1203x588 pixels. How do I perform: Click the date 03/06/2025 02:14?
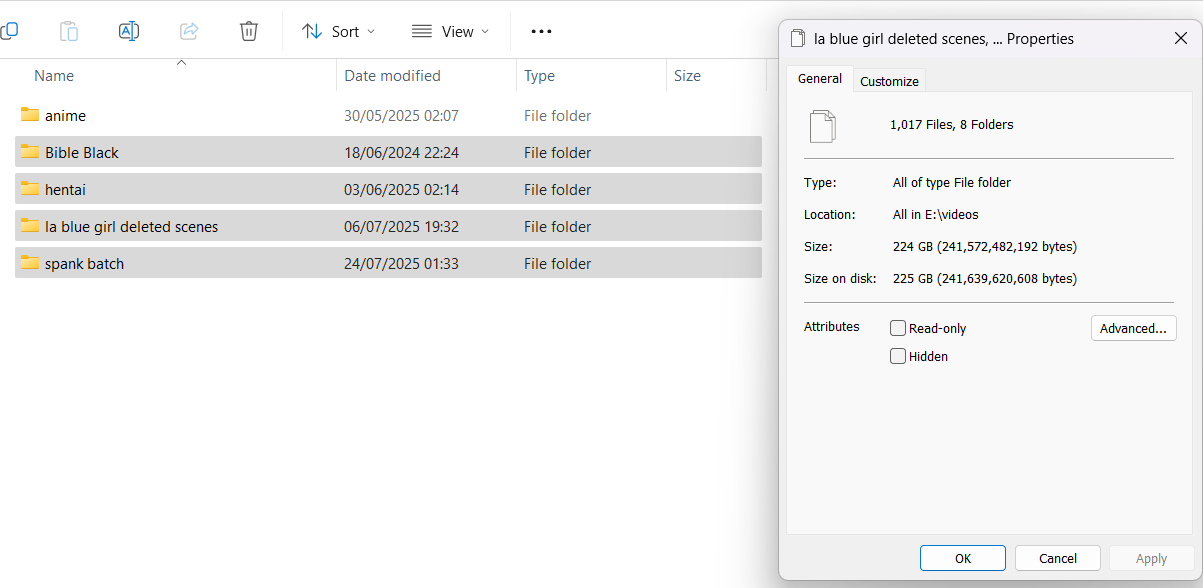click(401, 190)
